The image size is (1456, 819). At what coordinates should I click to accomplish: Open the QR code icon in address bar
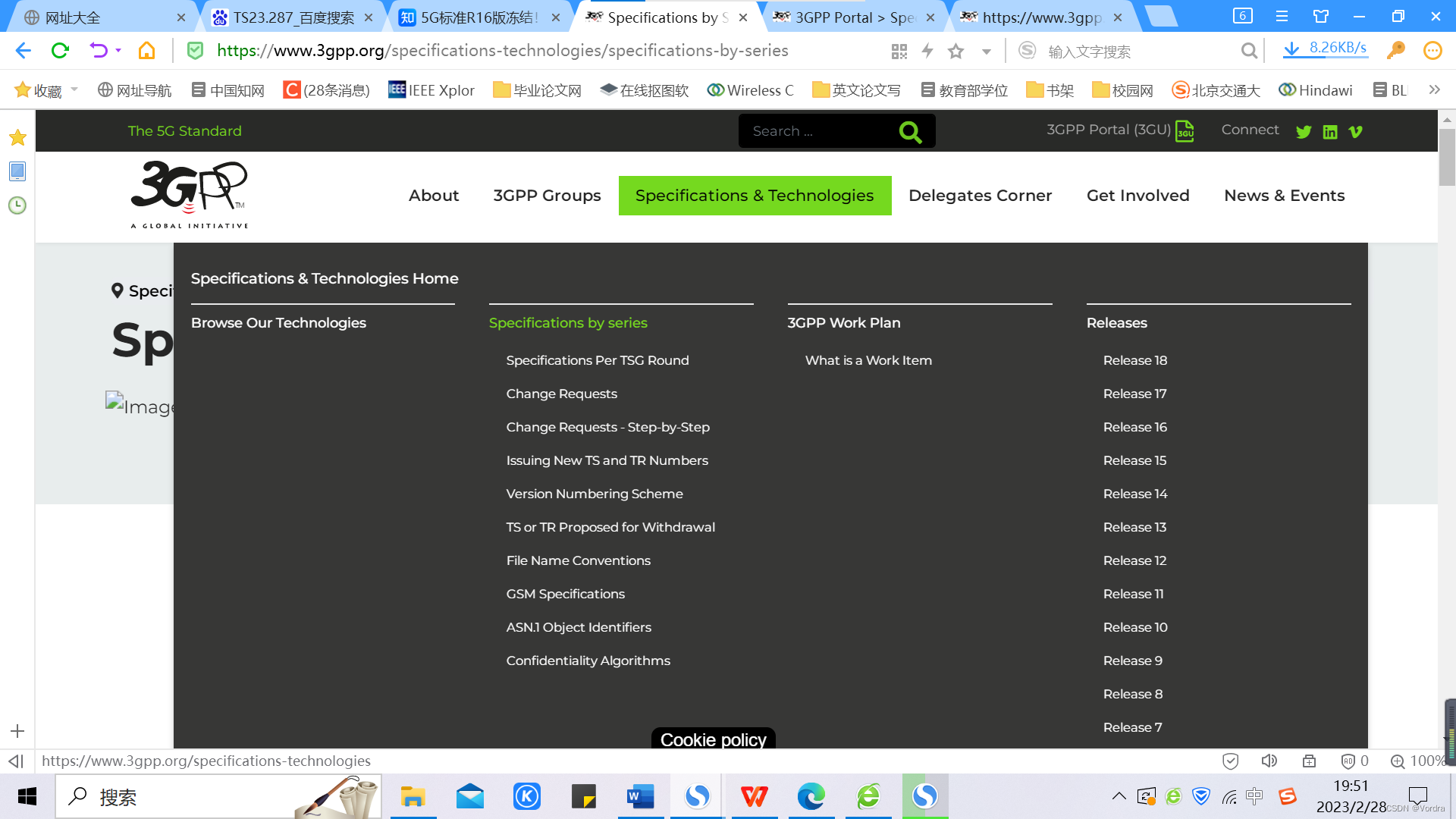coord(899,52)
